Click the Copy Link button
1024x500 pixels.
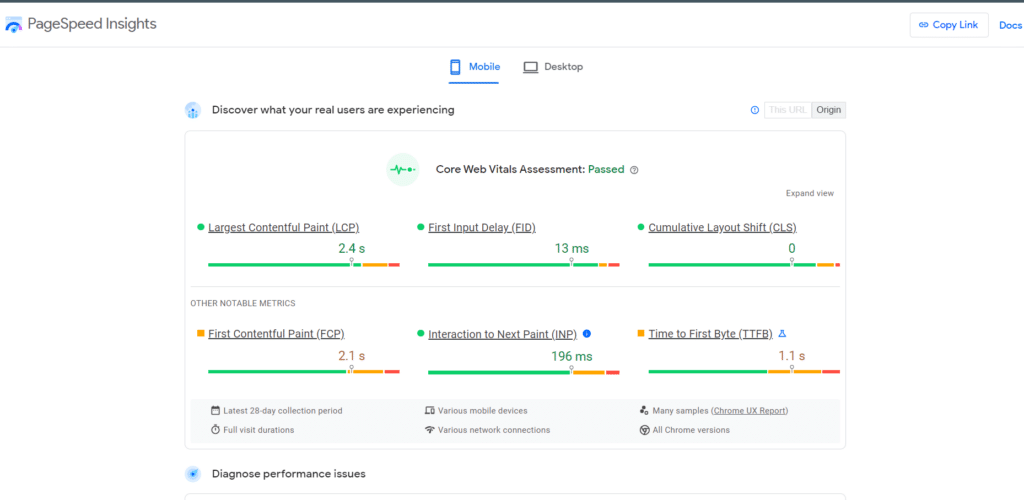pos(949,25)
